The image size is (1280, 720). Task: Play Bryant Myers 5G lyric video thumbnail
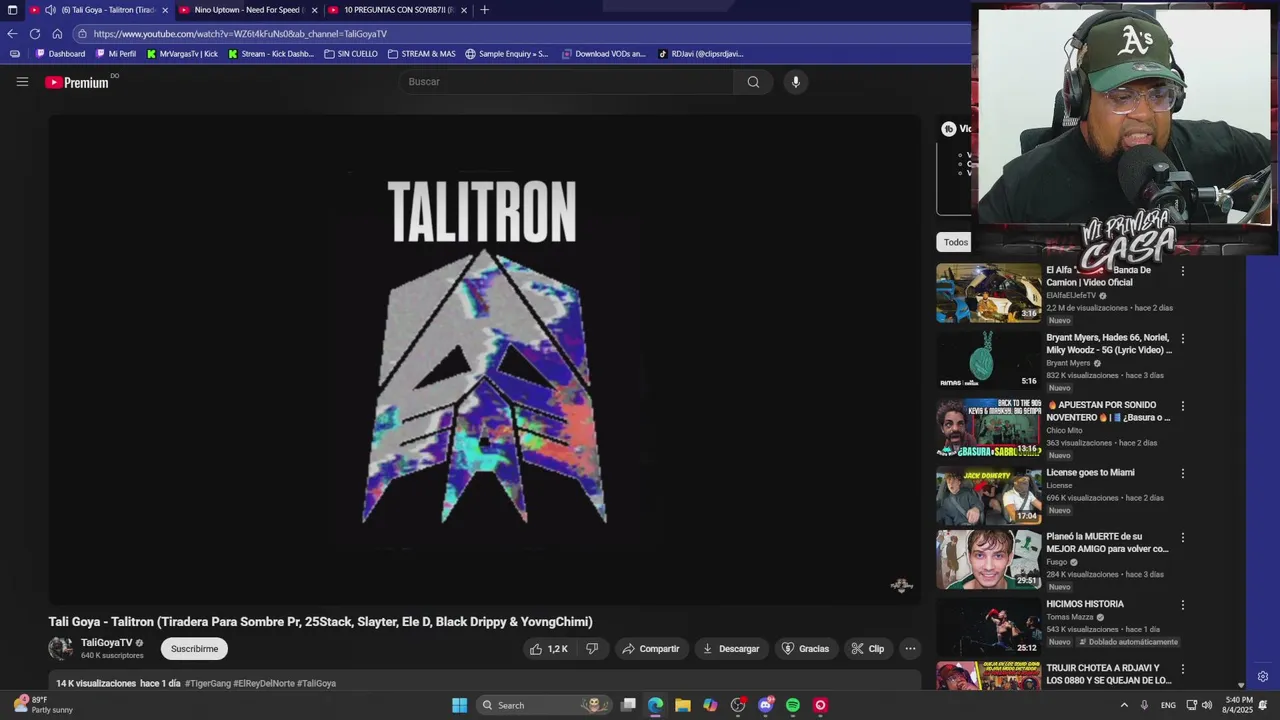988,360
